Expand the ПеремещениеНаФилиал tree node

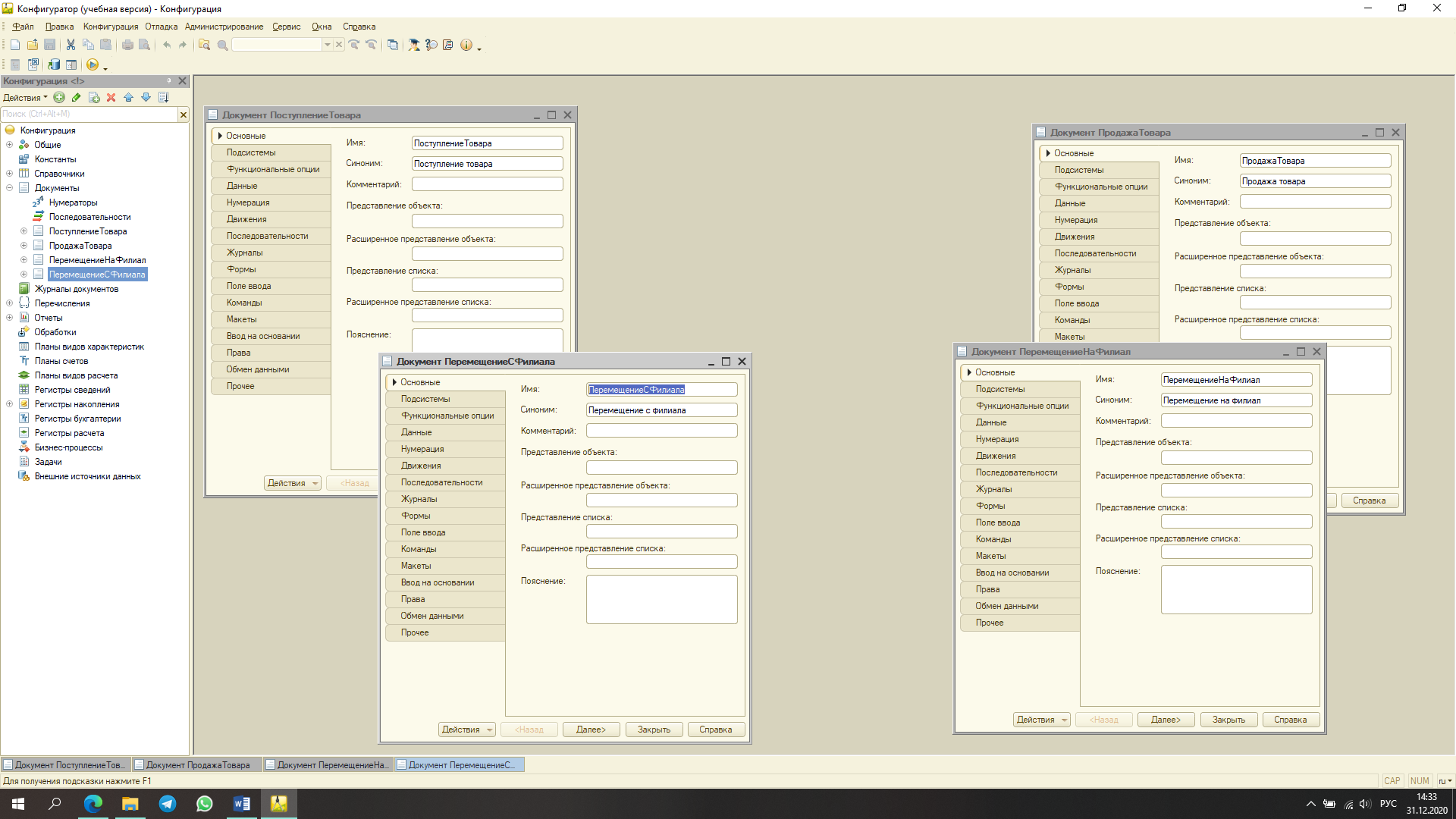pyautogui.click(x=24, y=260)
